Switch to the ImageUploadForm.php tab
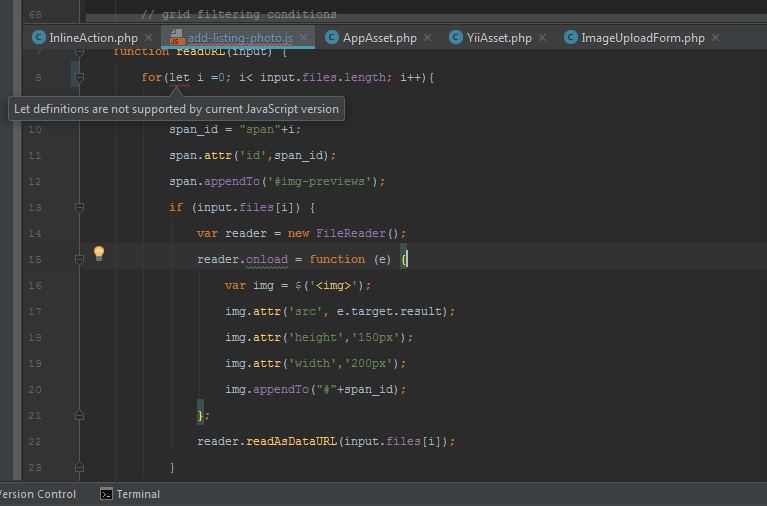This screenshot has height=506, width=767. (643, 38)
